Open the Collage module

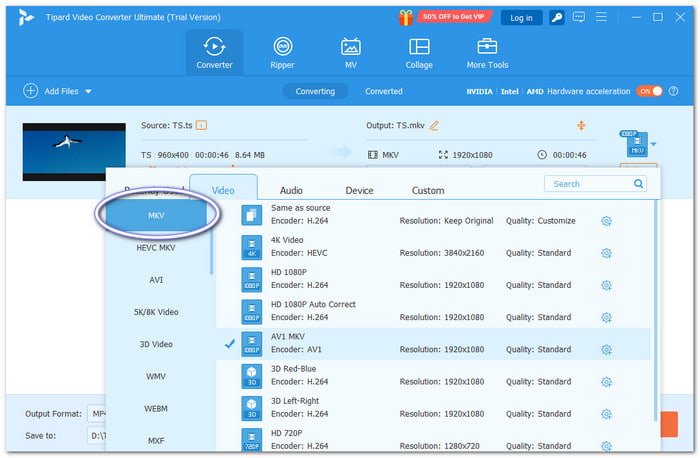pyautogui.click(x=419, y=52)
